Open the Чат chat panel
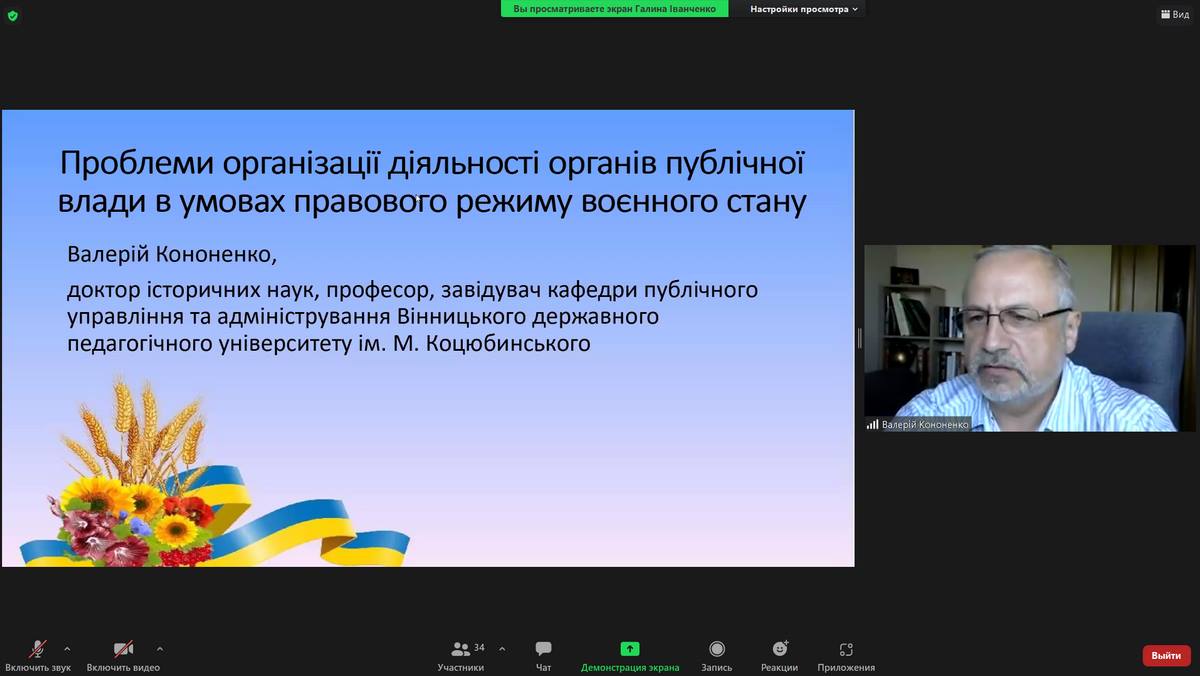Screen dimensions: 1200x676 pyautogui.click(x=543, y=654)
